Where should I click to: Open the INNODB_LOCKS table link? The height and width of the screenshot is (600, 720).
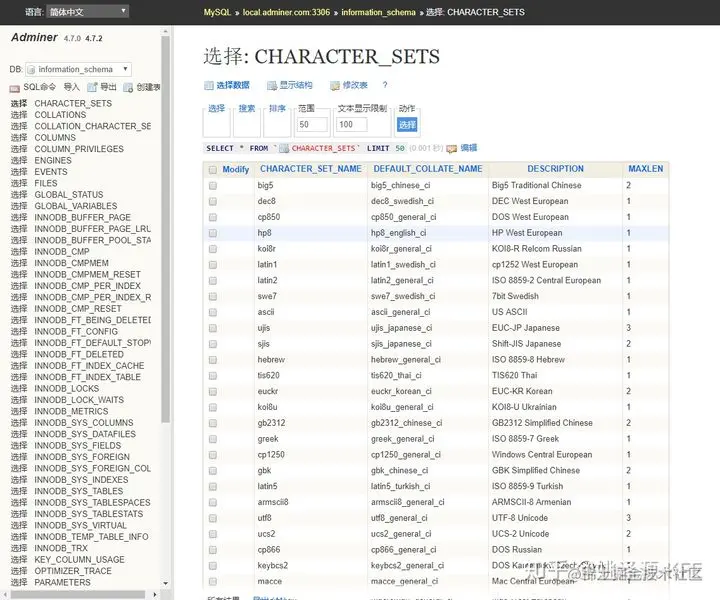pyautogui.click(x=67, y=388)
